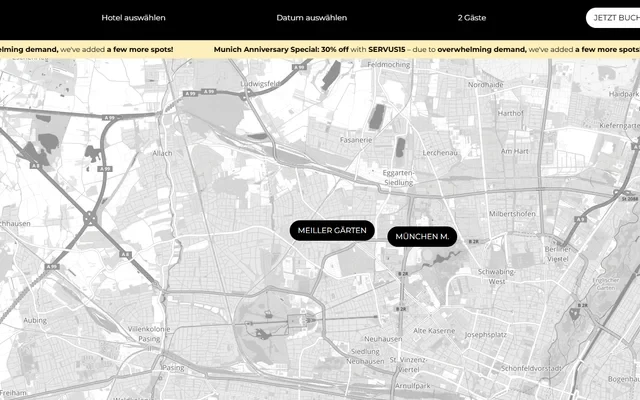
Task: Click the Aubing district label
Action: click(35, 320)
